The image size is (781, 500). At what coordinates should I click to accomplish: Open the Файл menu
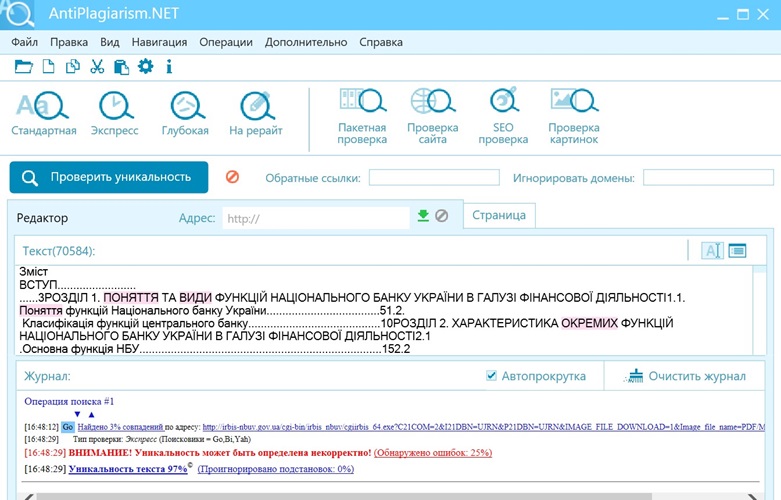[x=24, y=42]
